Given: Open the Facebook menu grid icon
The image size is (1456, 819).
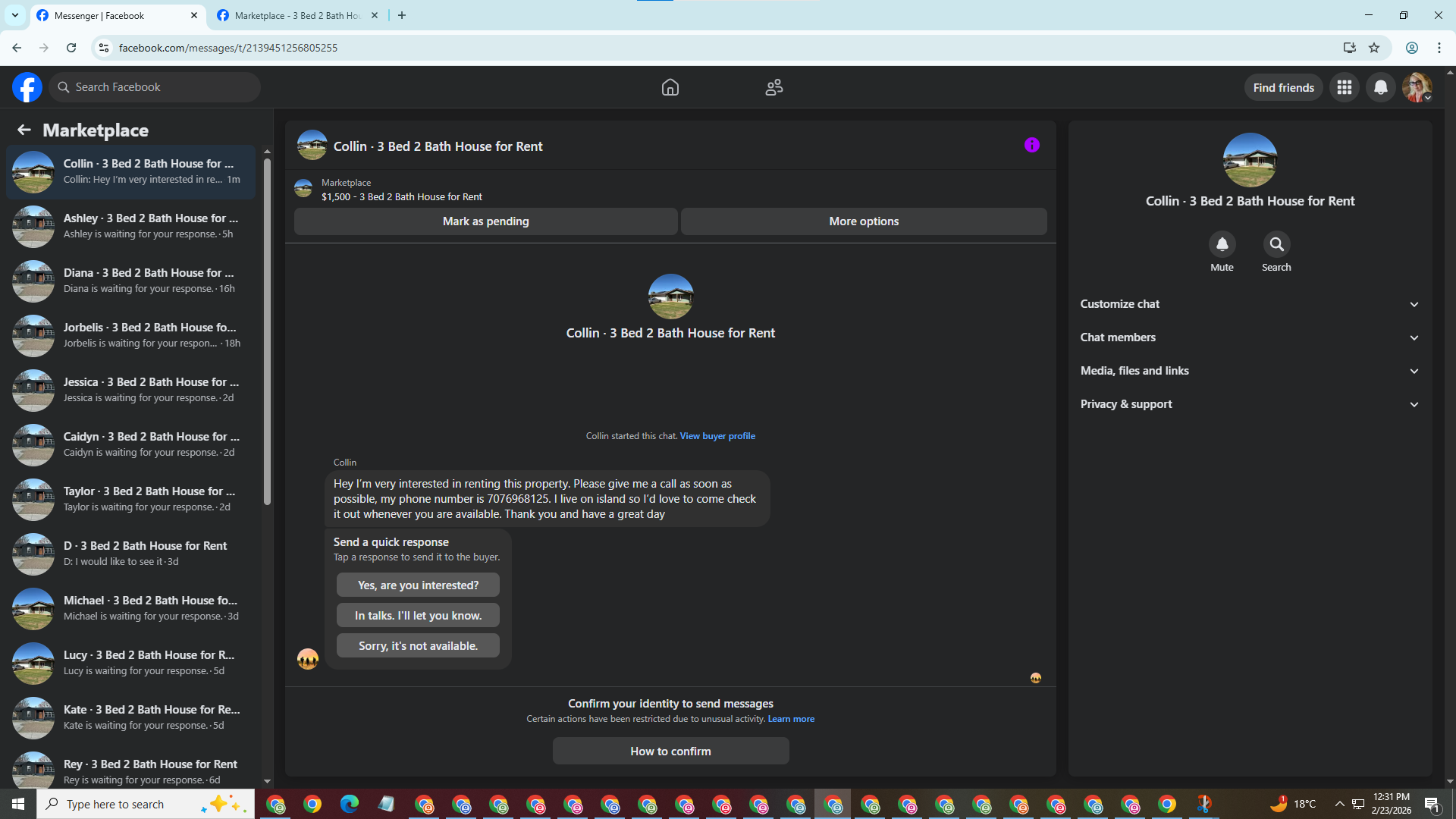Looking at the screenshot, I should [x=1344, y=87].
